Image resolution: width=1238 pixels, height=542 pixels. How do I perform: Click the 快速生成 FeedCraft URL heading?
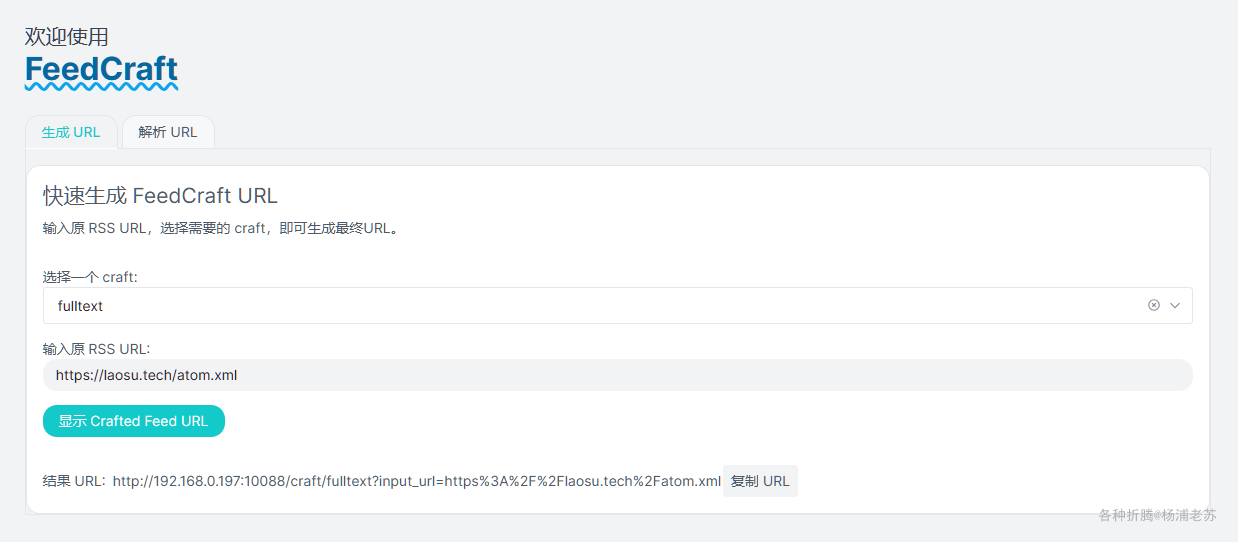(x=160, y=195)
